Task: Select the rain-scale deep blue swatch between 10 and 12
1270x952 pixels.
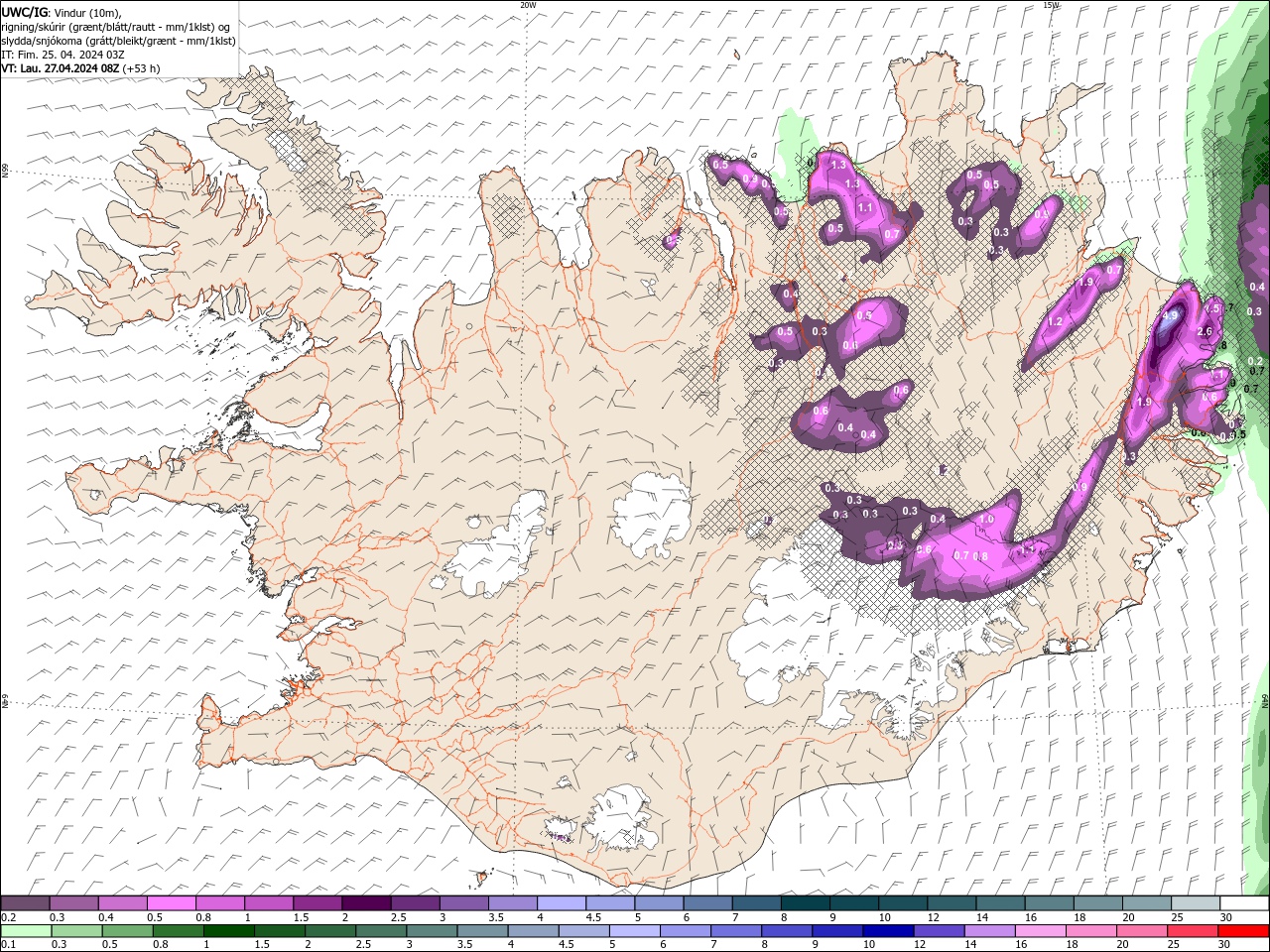Action: (x=888, y=931)
